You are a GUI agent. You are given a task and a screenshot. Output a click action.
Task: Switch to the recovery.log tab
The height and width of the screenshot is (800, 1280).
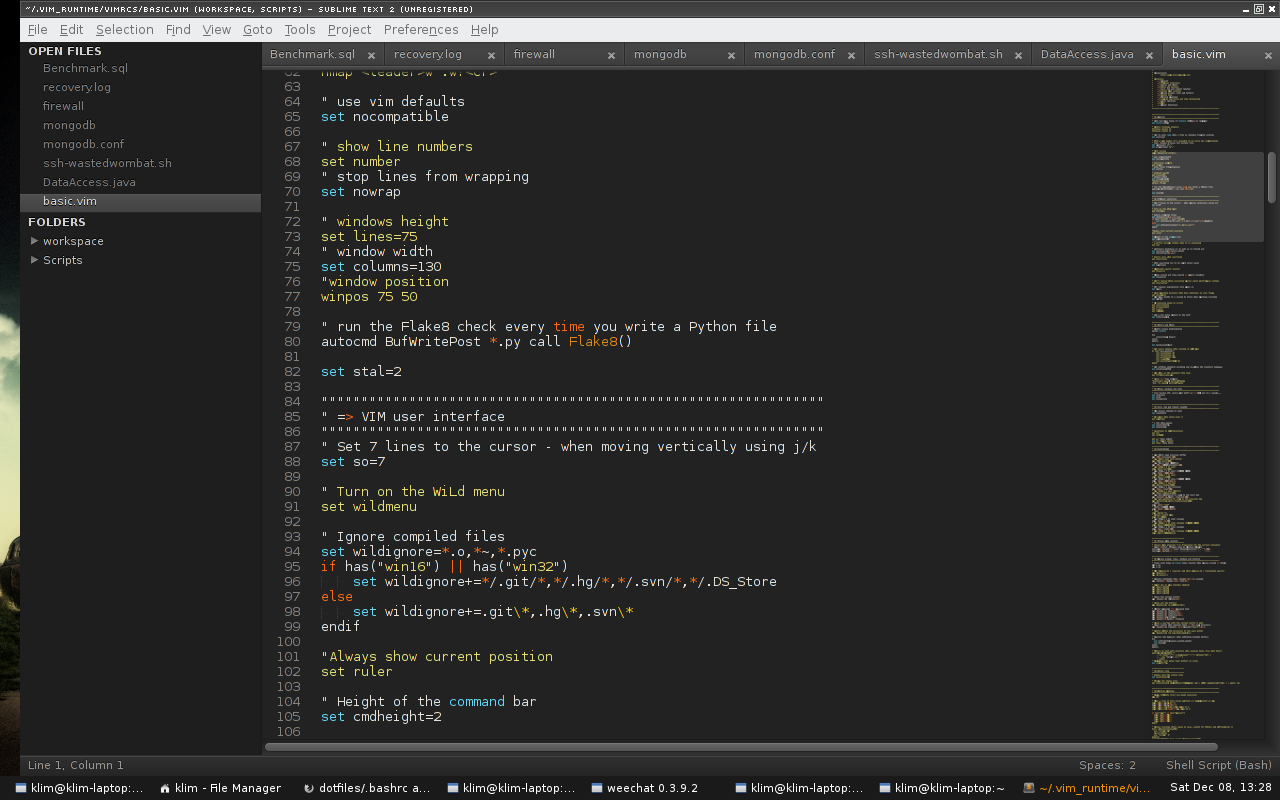click(428, 54)
